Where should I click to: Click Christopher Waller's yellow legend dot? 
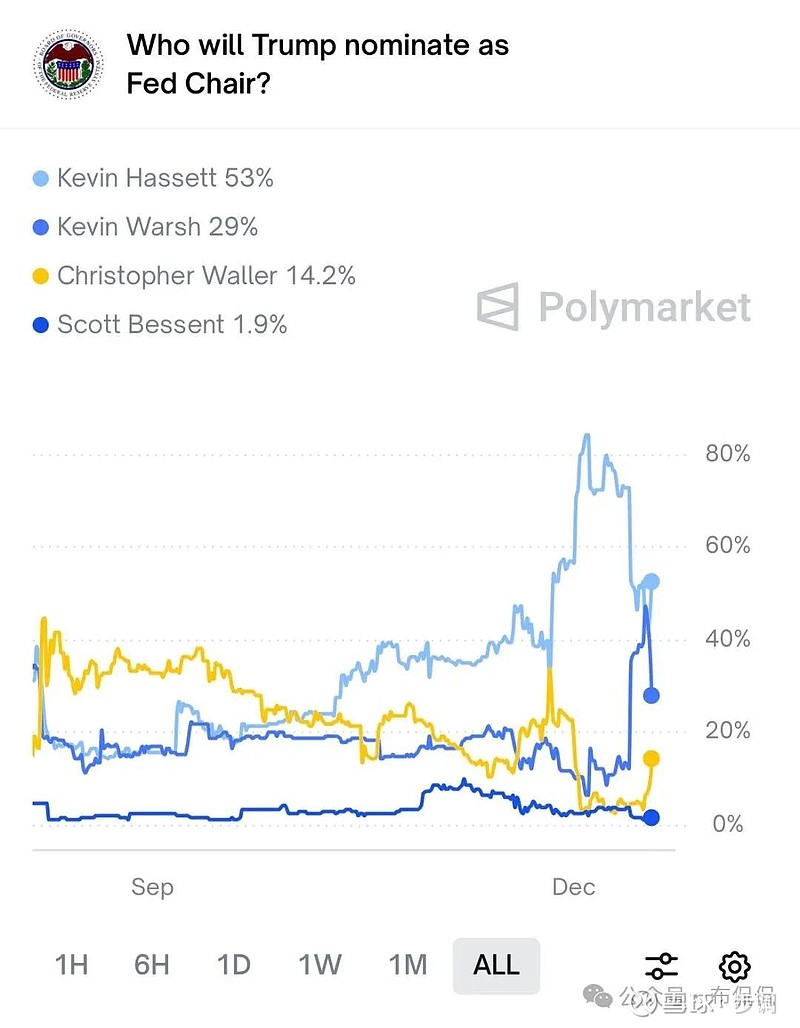click(x=41, y=276)
